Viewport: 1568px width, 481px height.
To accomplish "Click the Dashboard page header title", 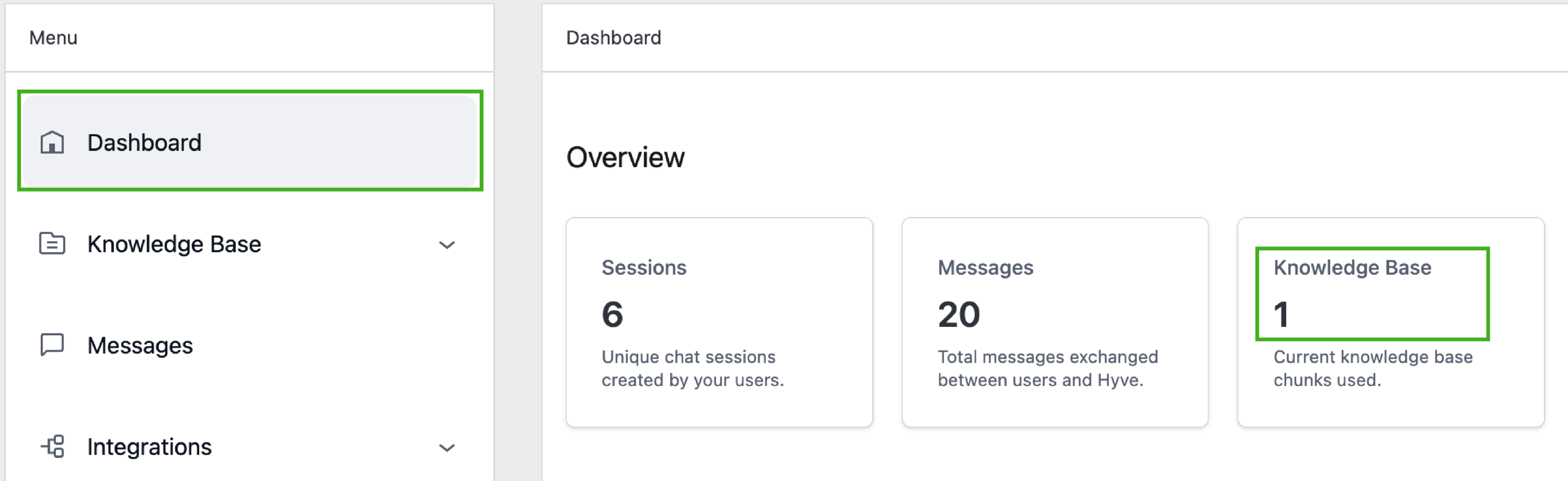I will (613, 38).
